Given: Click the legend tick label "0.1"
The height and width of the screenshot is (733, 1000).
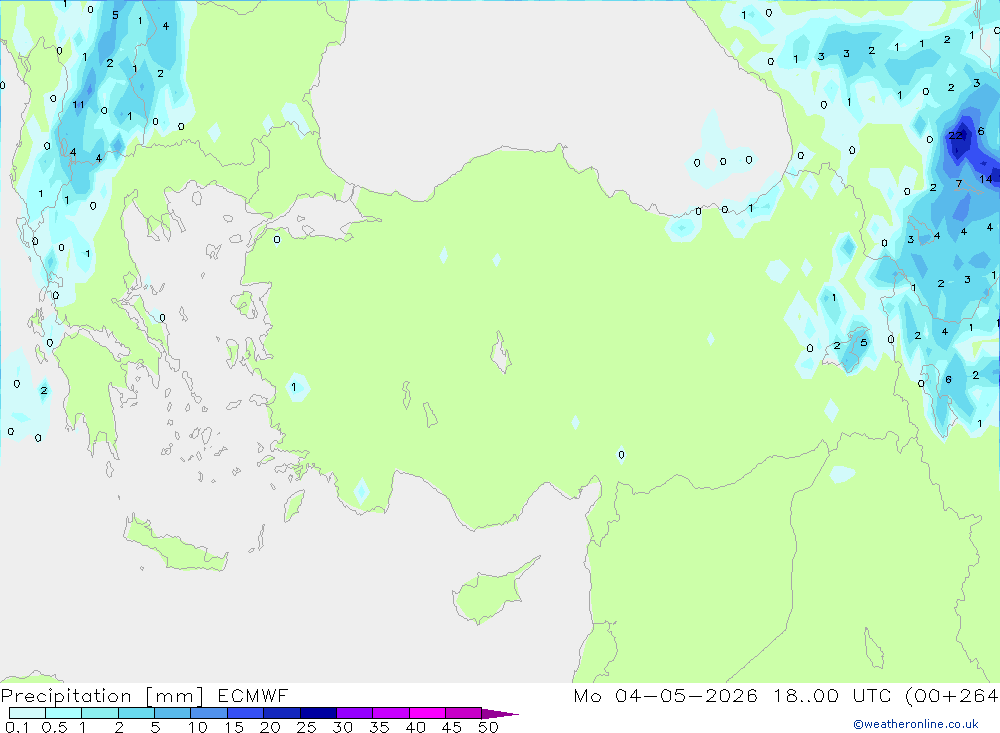Looking at the screenshot, I should coord(17,727).
